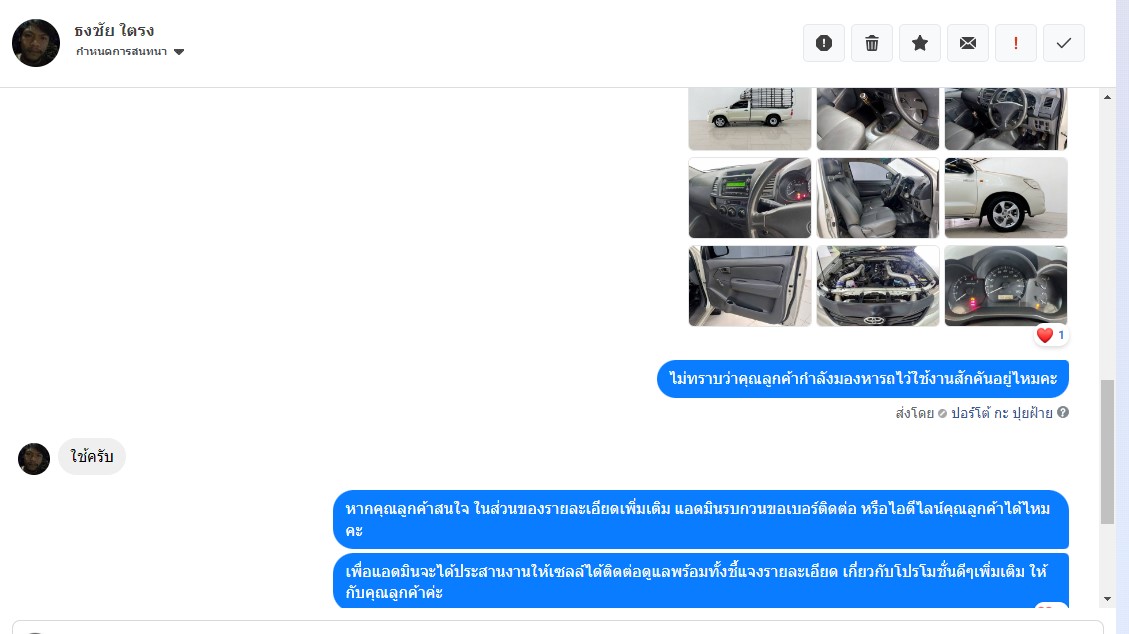The image size is (1129, 634).
Task: Click the help question mark beside sender name
Action: click(1063, 412)
